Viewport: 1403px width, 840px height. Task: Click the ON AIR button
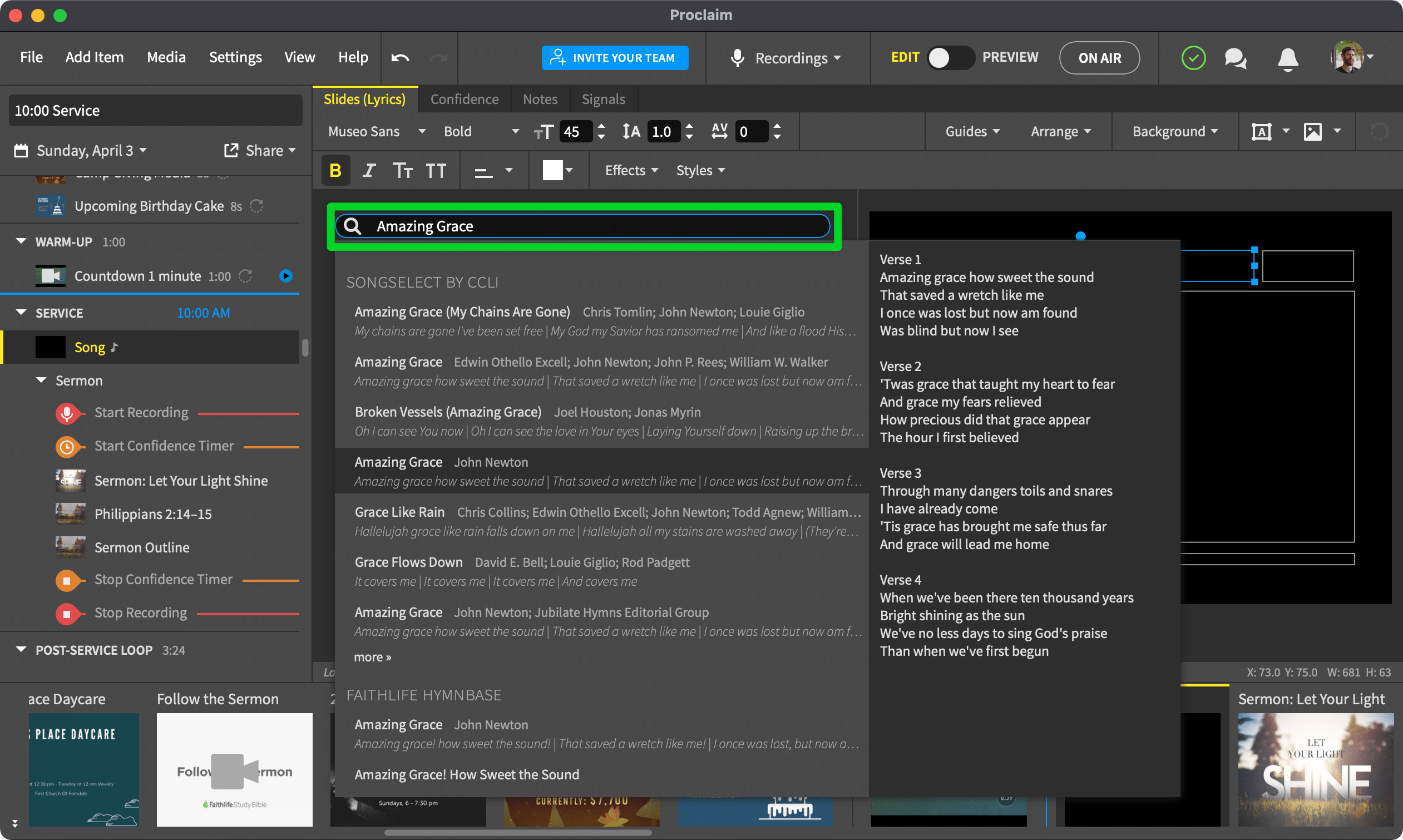click(1099, 58)
